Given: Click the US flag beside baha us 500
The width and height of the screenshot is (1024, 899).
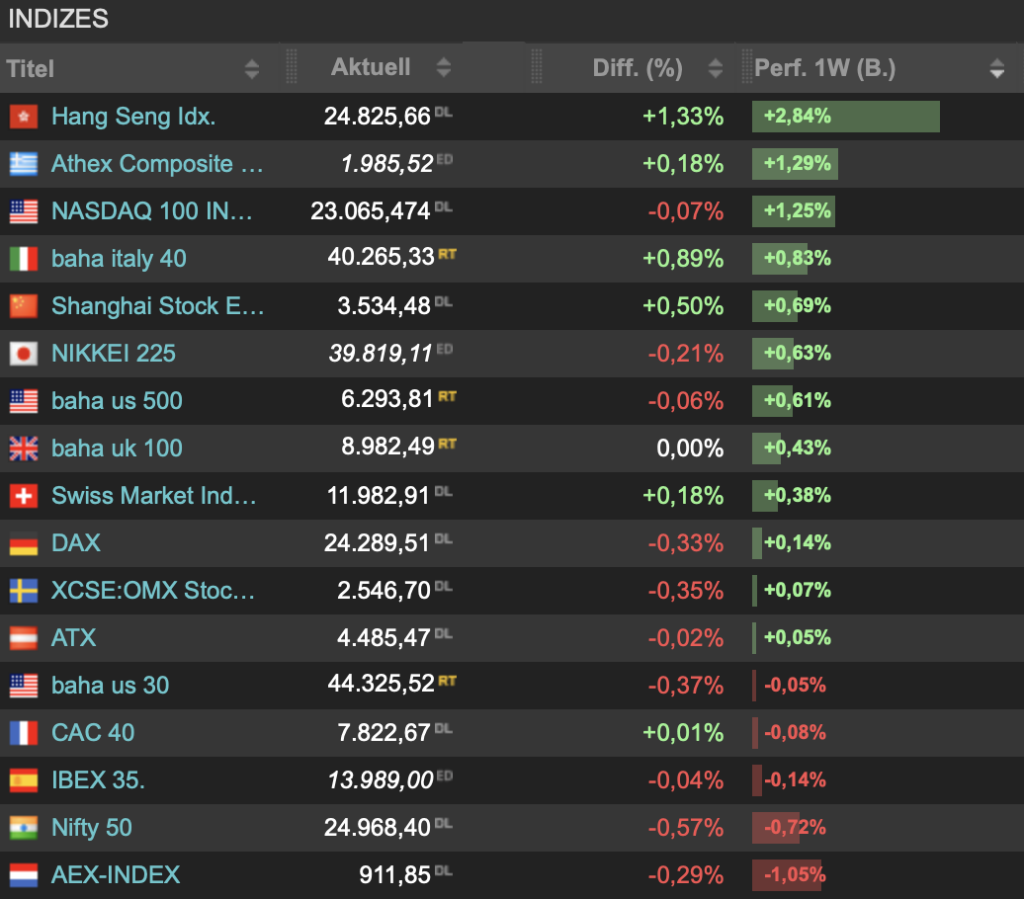Looking at the screenshot, I should click(24, 401).
